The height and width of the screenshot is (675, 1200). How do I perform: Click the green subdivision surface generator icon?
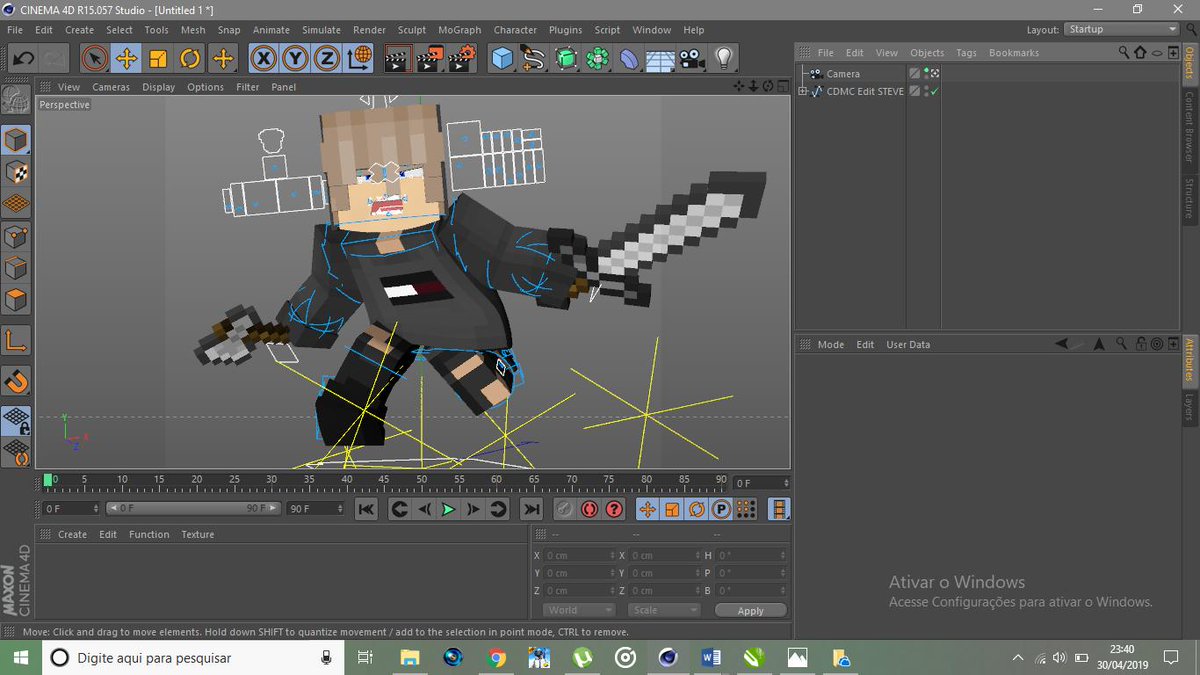tap(566, 59)
